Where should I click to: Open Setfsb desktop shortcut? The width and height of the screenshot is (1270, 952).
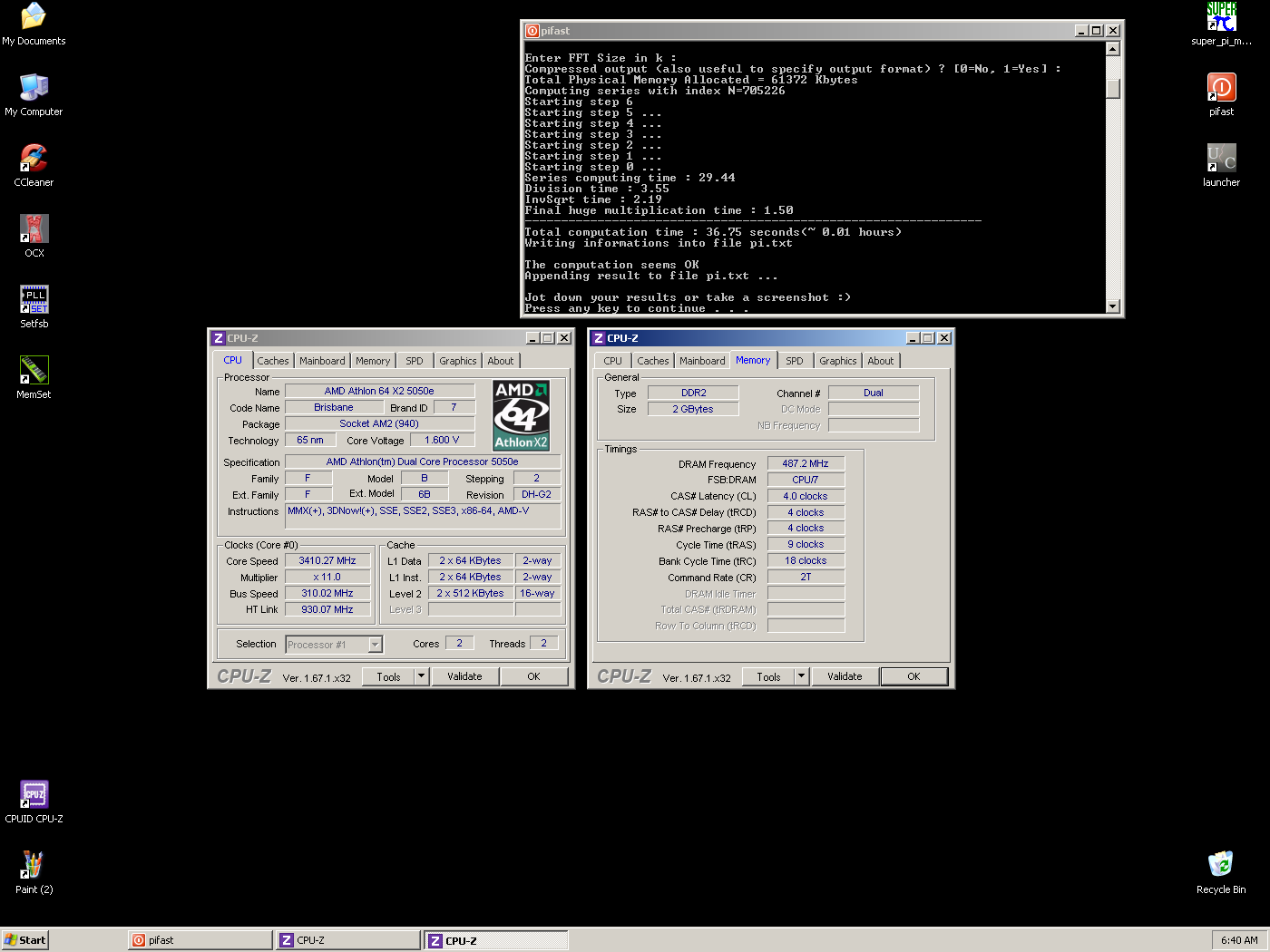point(34,306)
